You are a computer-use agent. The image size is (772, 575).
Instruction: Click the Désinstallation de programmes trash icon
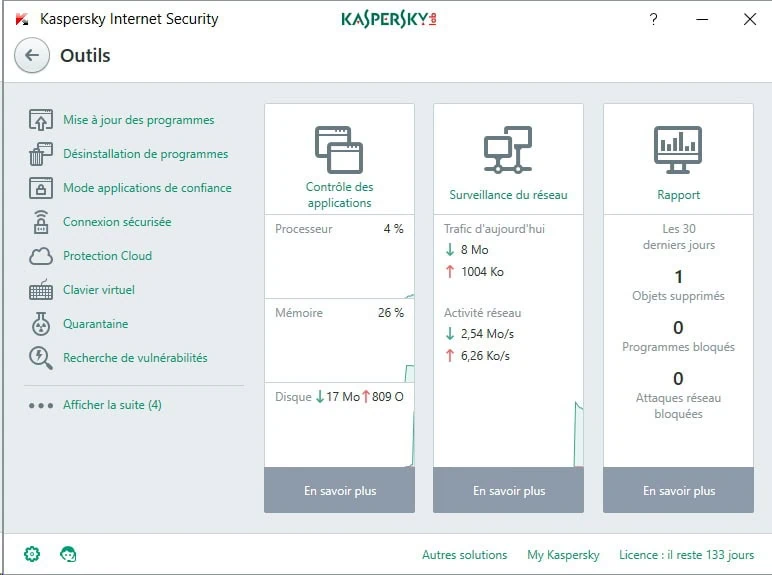[41, 154]
